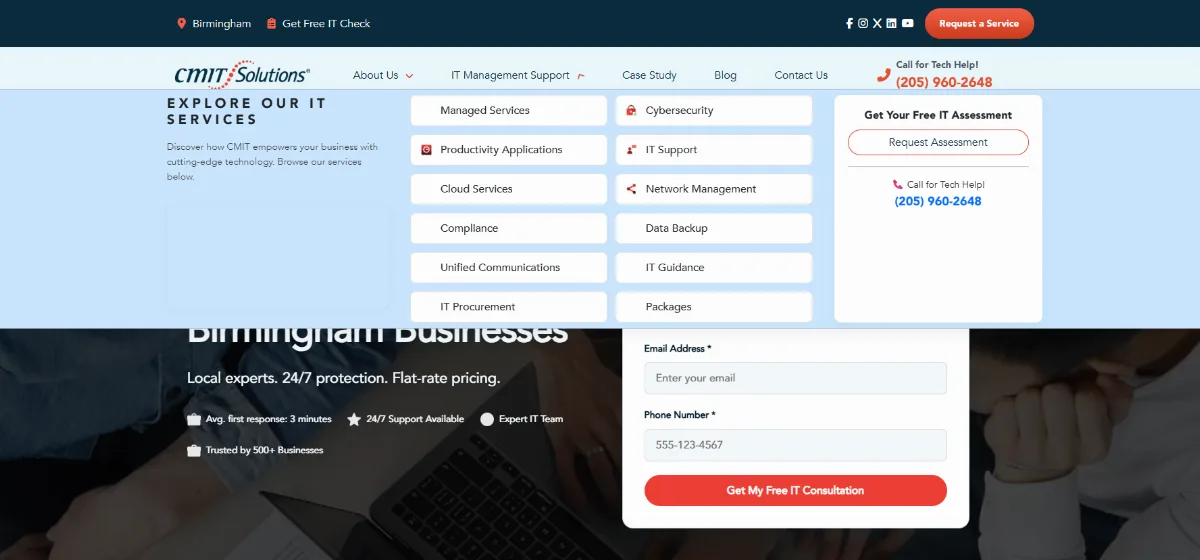The image size is (1200, 560).
Task: Click the red icon on Productivity Applications
Action: click(x=426, y=150)
